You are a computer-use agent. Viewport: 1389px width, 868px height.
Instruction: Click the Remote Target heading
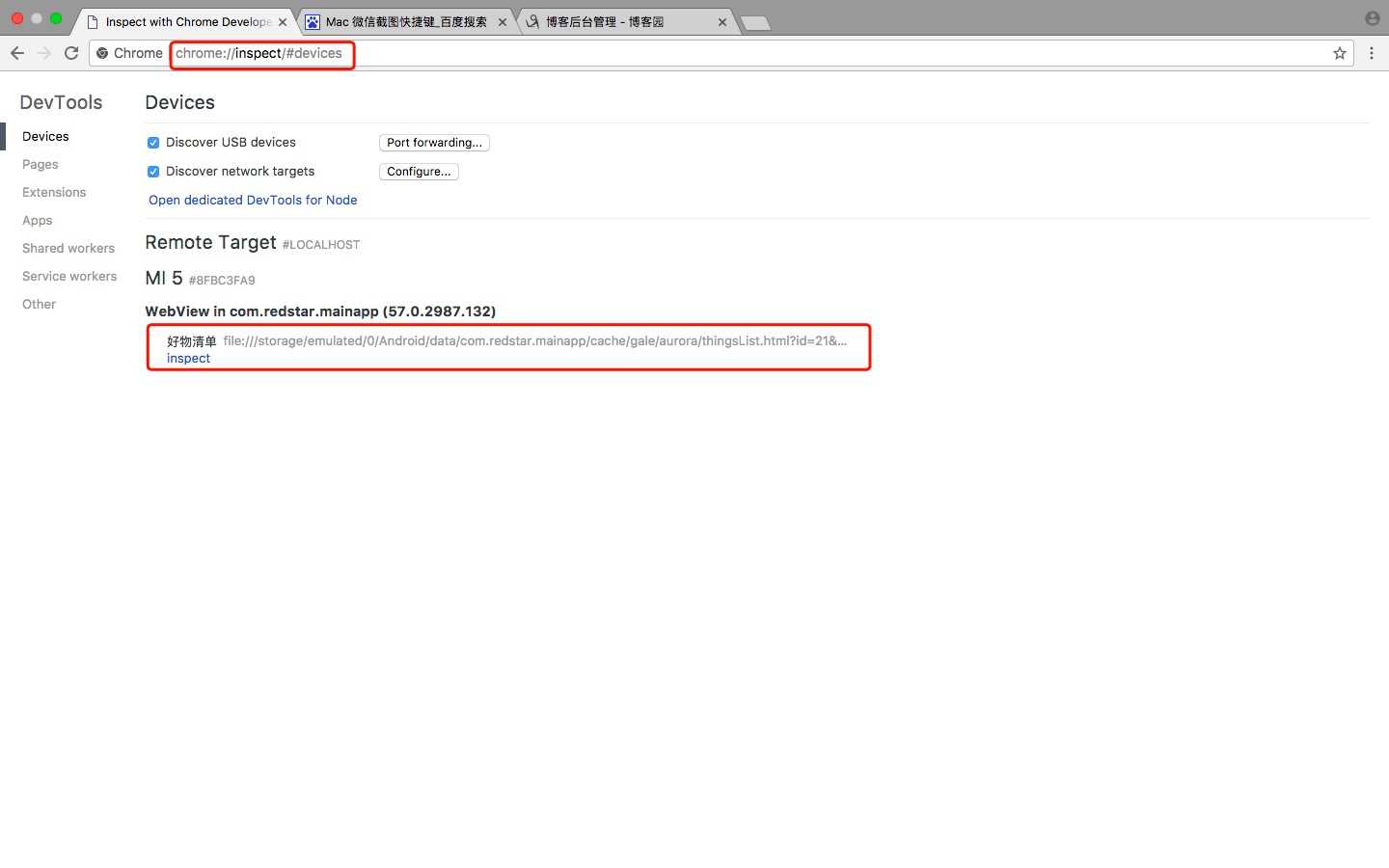[x=210, y=242]
